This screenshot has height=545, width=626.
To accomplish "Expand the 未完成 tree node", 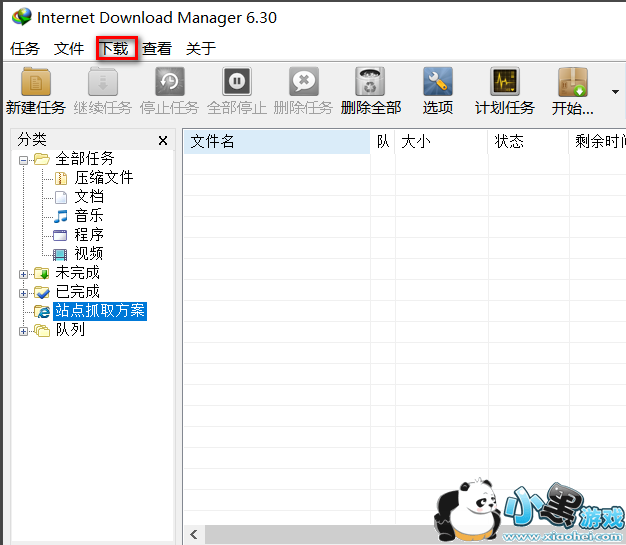I will (x=24, y=274).
